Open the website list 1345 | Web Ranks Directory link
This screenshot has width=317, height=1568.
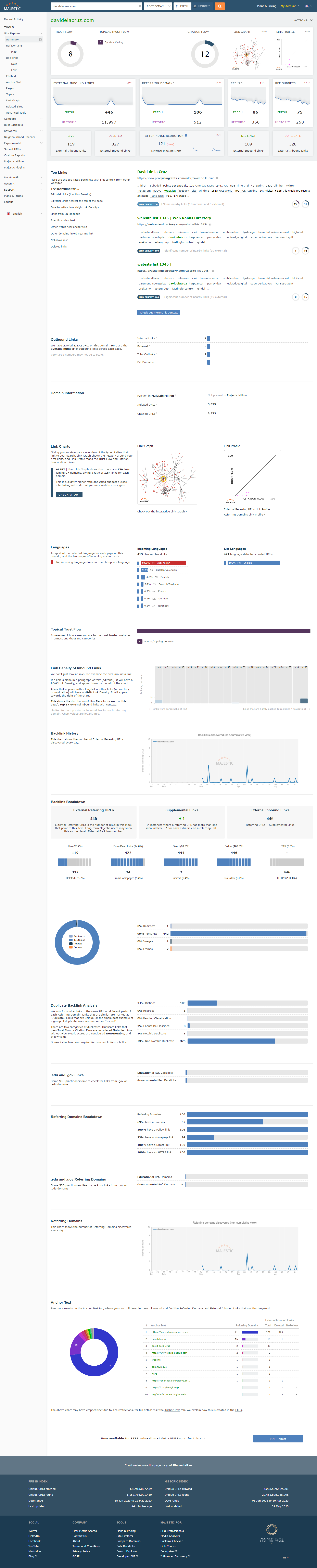(x=174, y=218)
